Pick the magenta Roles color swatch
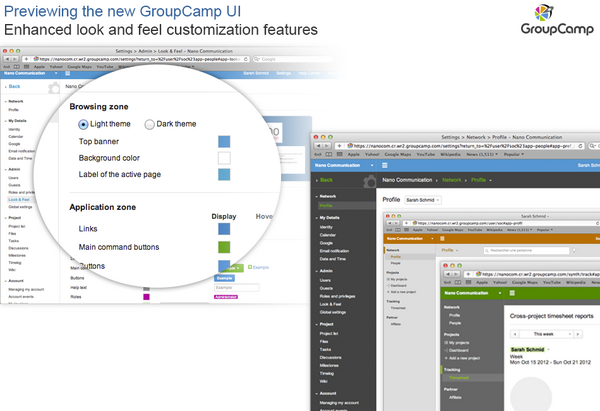 pos(146,297)
